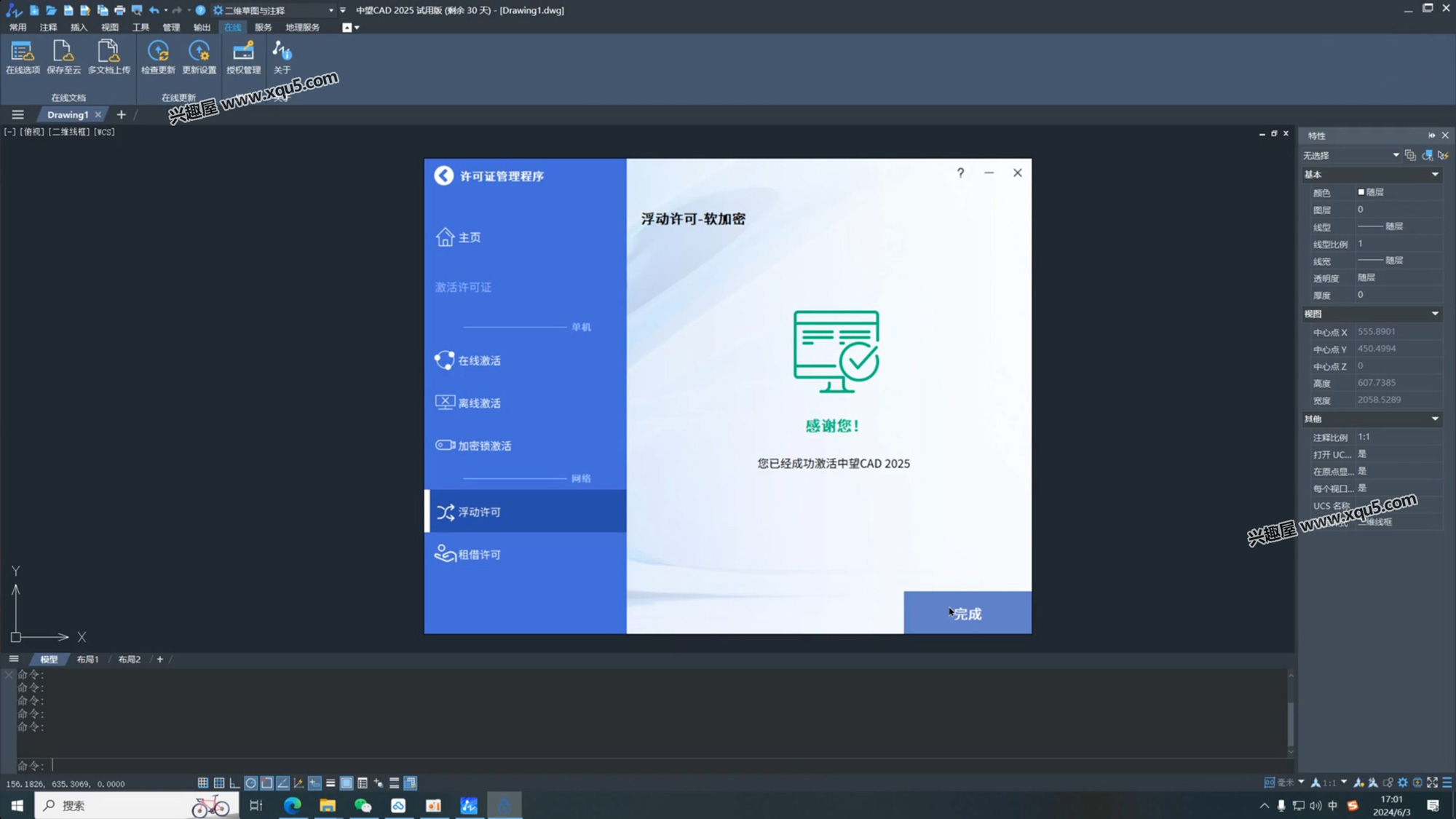Open the 插入 ribbon tab
Screen dimensions: 1456x819
79,28
